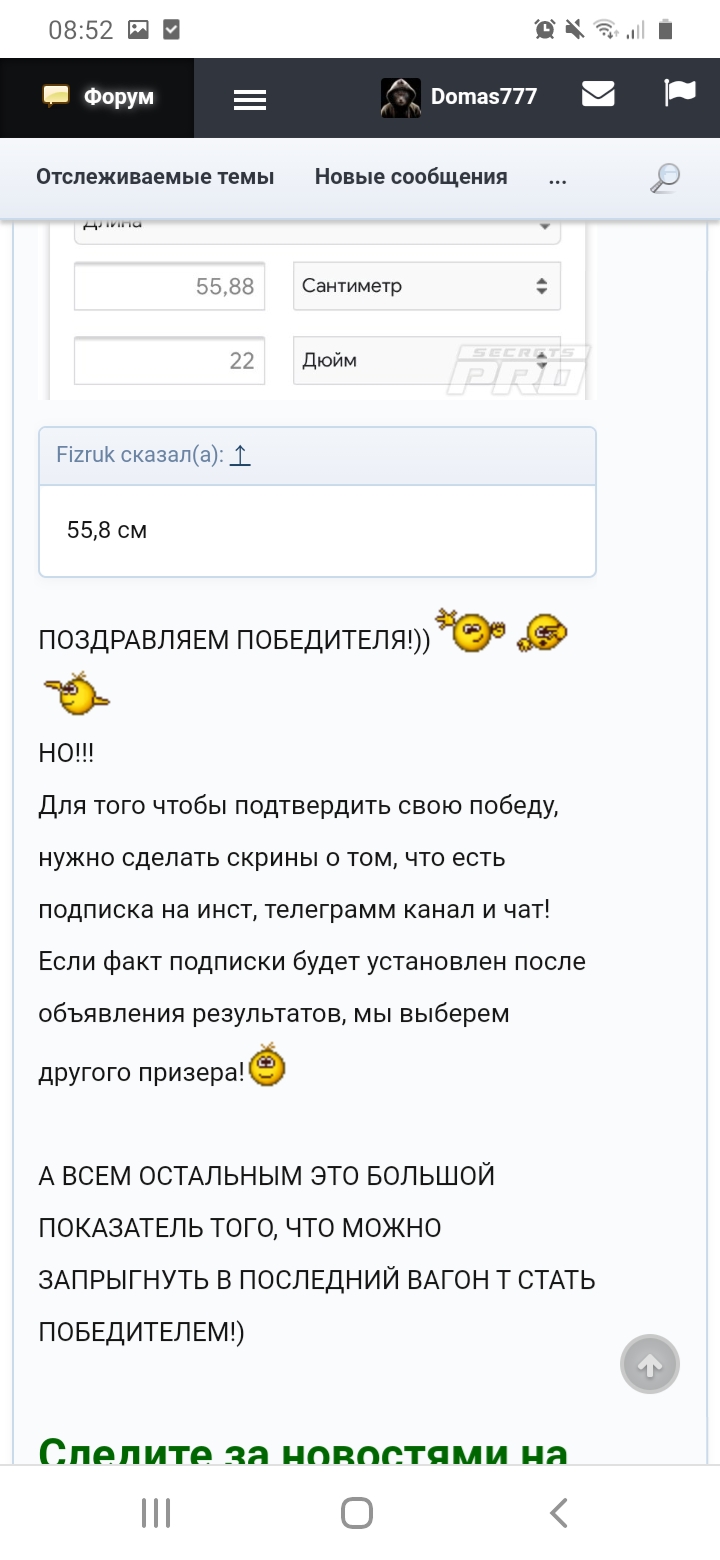Switch to Новые сообщения tab
This screenshot has width=720, height=1560.
tap(411, 177)
